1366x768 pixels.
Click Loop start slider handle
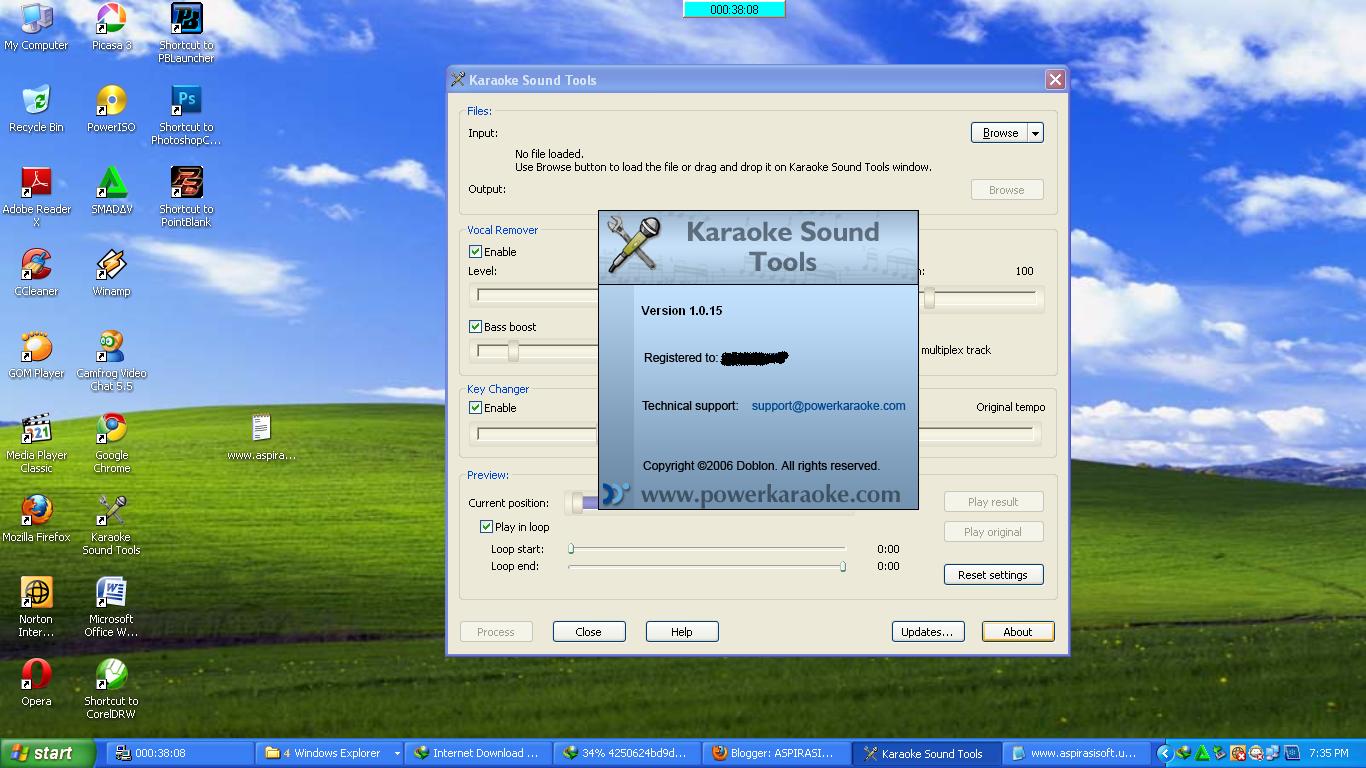(571, 548)
